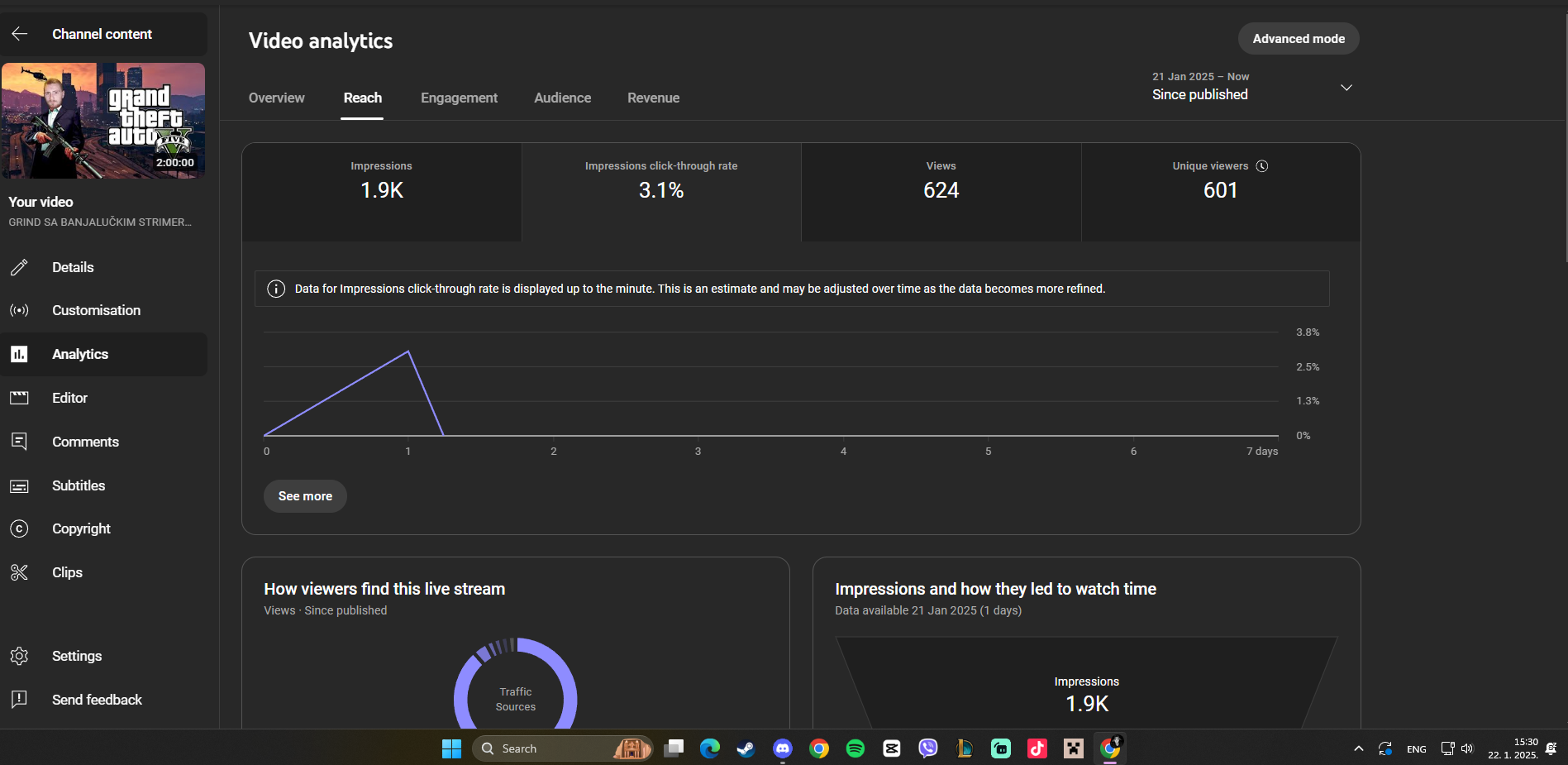Screen dimensions: 1568x765
Task: Open the clock and date in the system tray
Action: click(1513, 748)
